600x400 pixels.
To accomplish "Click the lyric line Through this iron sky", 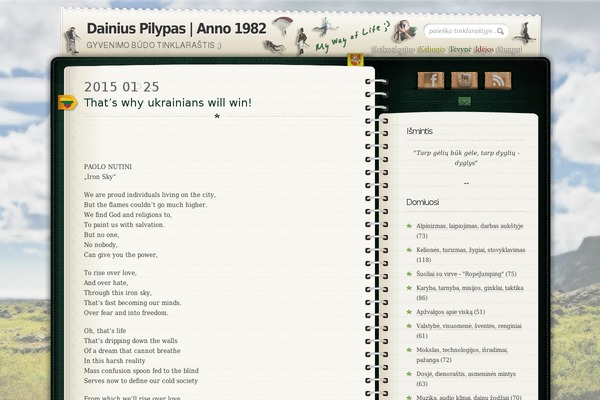I will 118,293.
